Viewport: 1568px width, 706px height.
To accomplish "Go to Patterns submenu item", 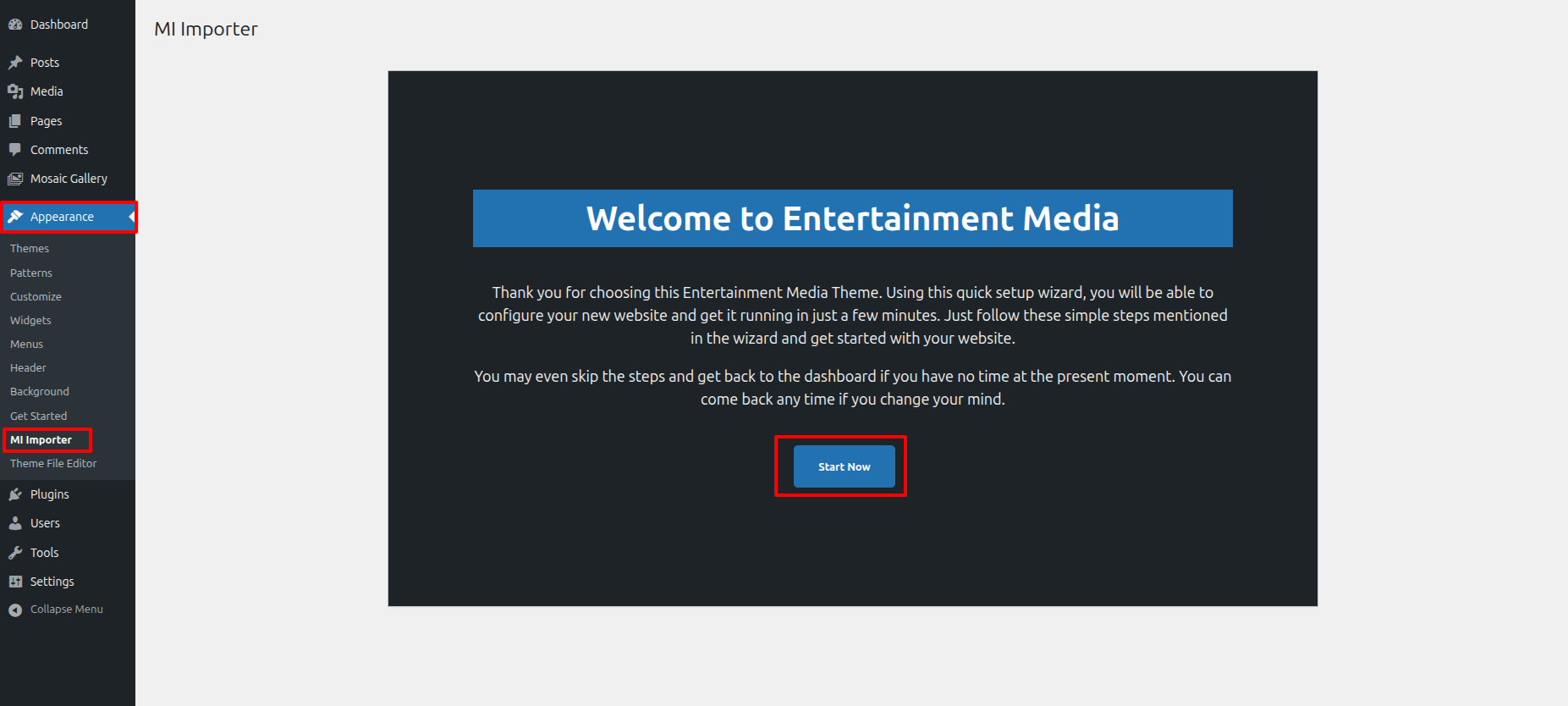I will 31,273.
